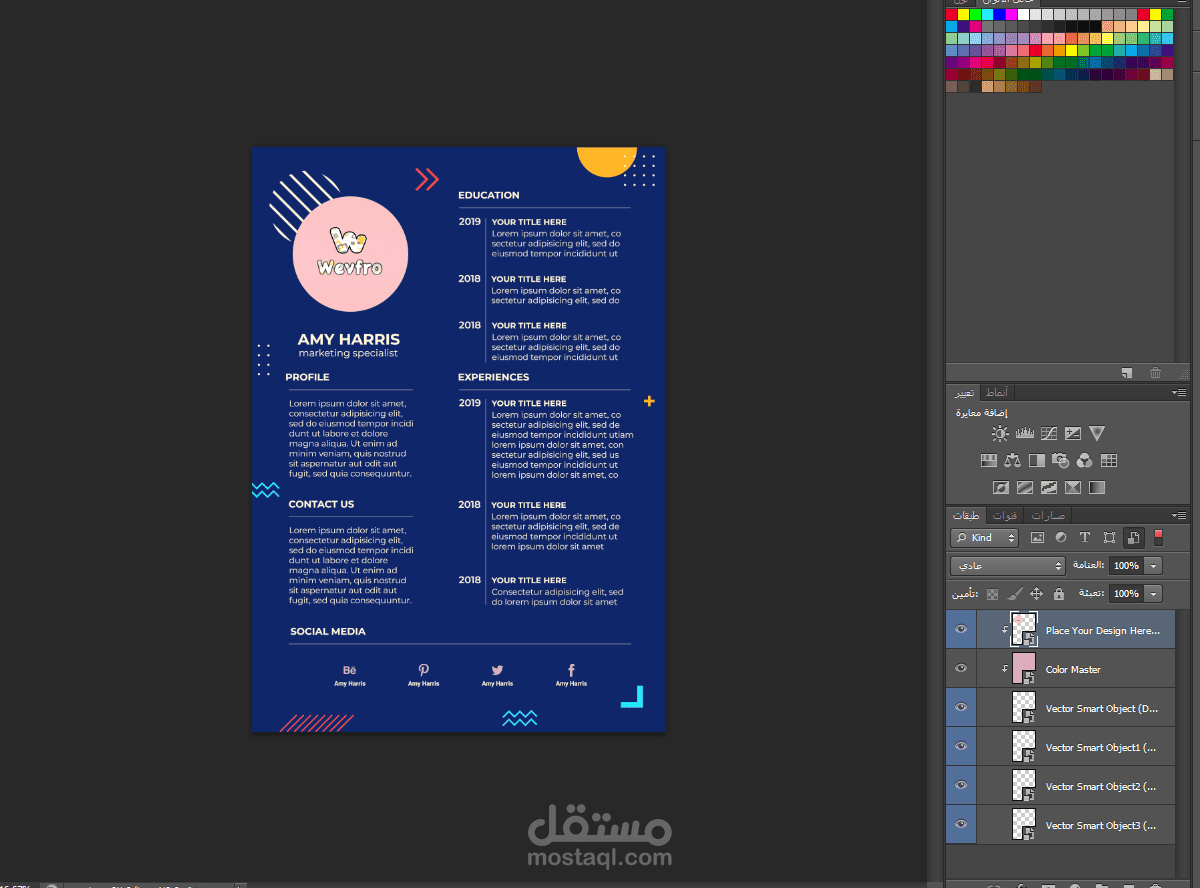Screen dimensions: 1200x888
Task: Pick the cyan swatch in top row
Action: tap(988, 14)
